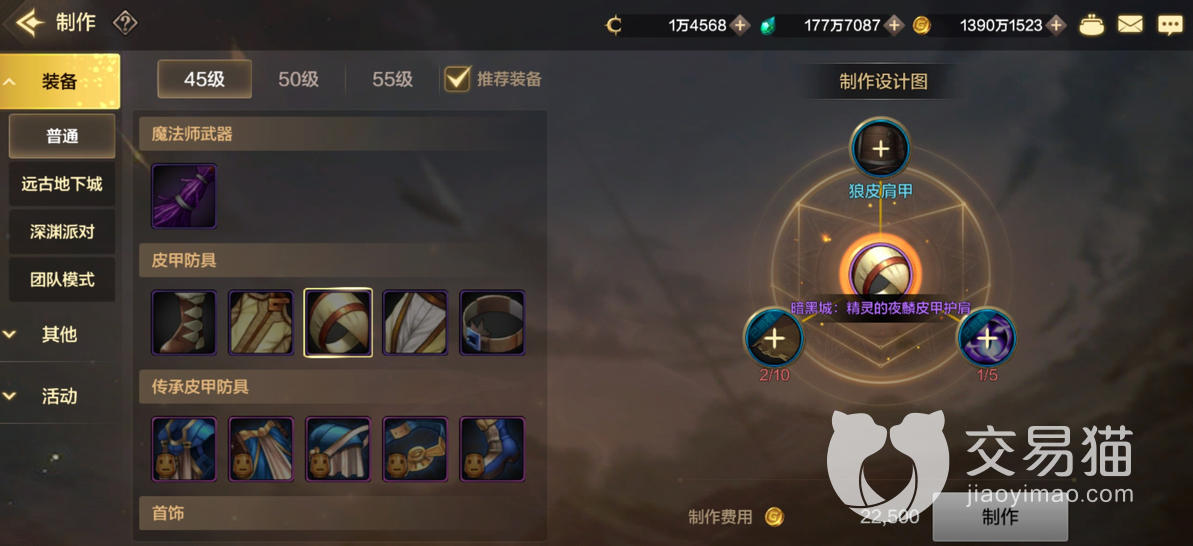Viewport: 1193px width, 546px height.
Task: Switch to the 55级 tab
Action: (393, 79)
